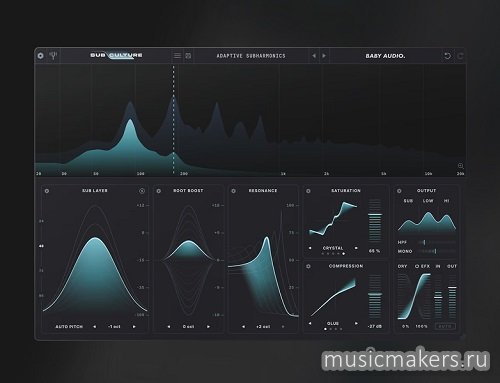The image size is (500, 383).
Task: Go to the next preset arrow in header
Action: (324, 56)
